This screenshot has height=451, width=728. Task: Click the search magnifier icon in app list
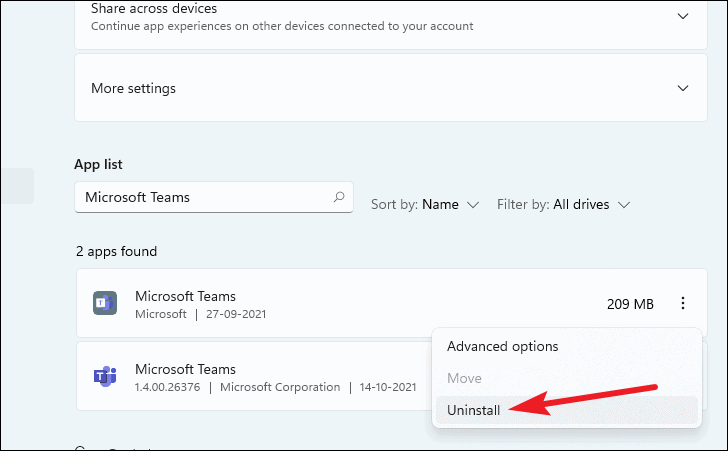pyautogui.click(x=339, y=197)
